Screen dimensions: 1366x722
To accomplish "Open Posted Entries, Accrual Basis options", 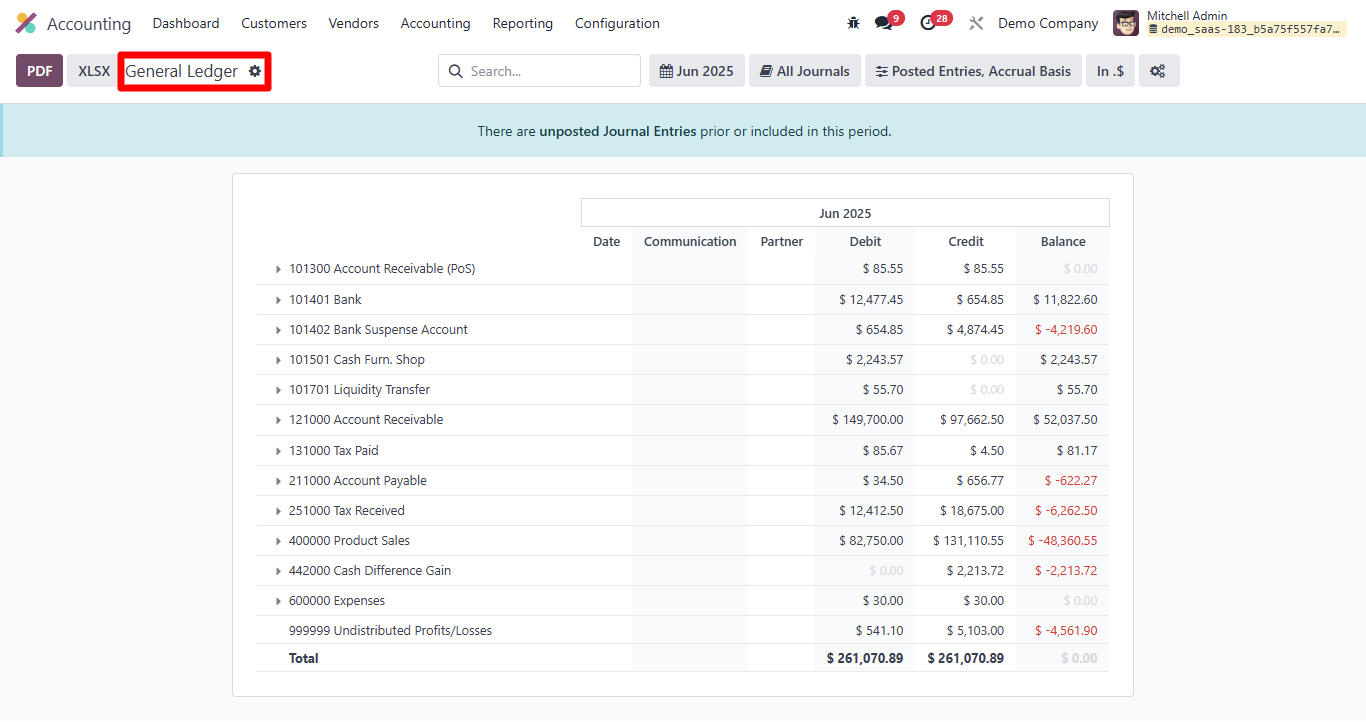I will [973, 71].
